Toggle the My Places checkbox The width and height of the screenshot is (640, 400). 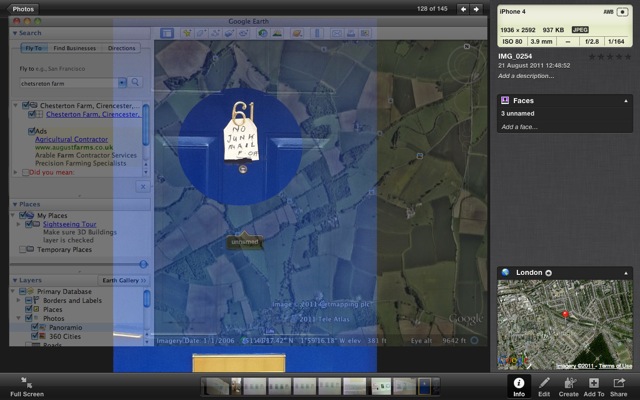point(23,215)
